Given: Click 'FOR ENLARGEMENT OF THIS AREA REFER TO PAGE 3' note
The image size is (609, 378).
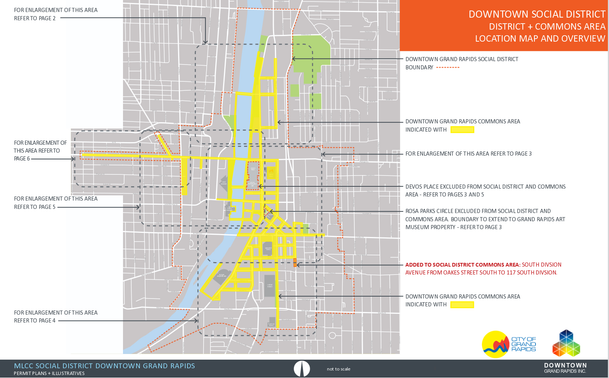Looking at the screenshot, I should (468, 153).
